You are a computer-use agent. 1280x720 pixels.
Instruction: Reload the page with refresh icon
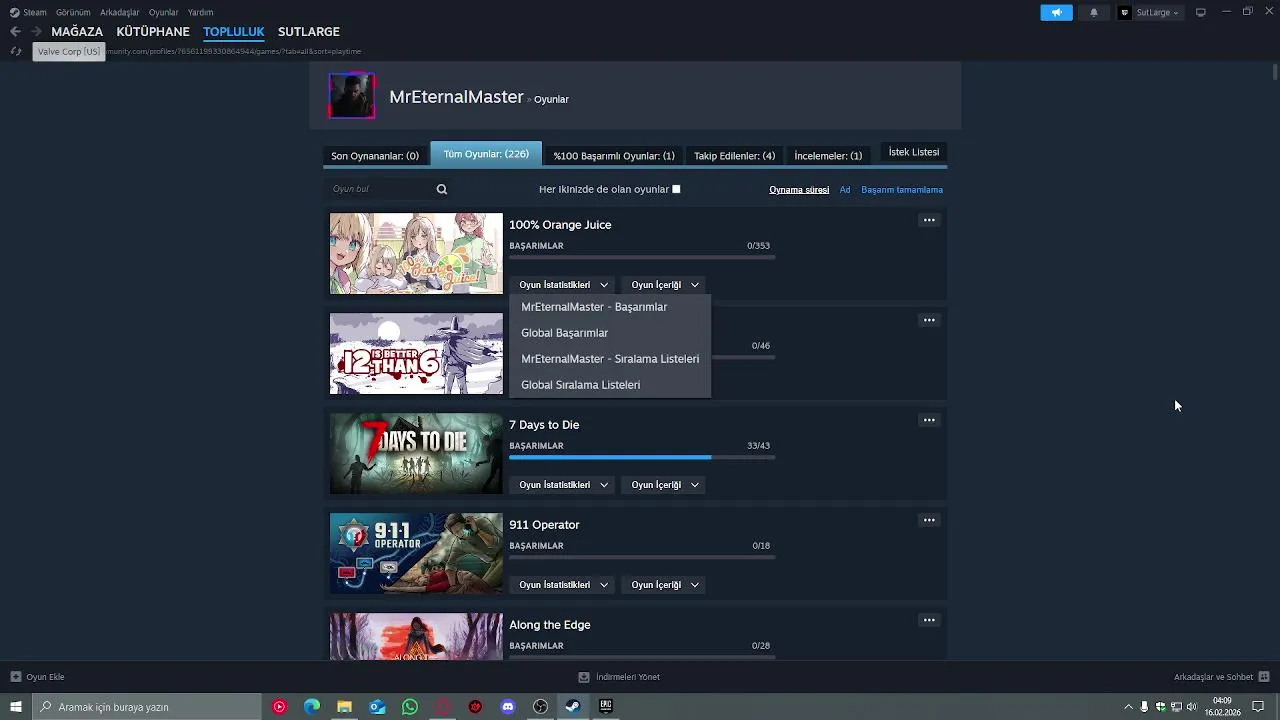[15, 51]
